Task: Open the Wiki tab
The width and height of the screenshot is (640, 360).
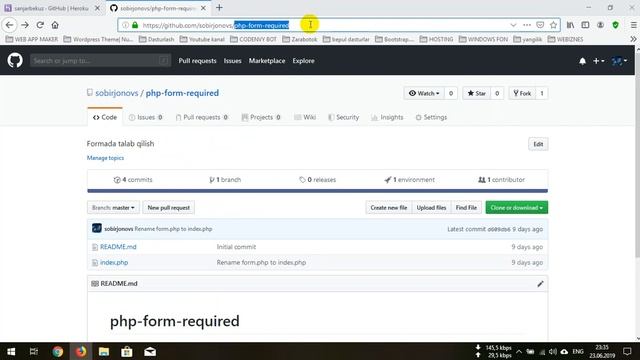Action: coord(305,117)
